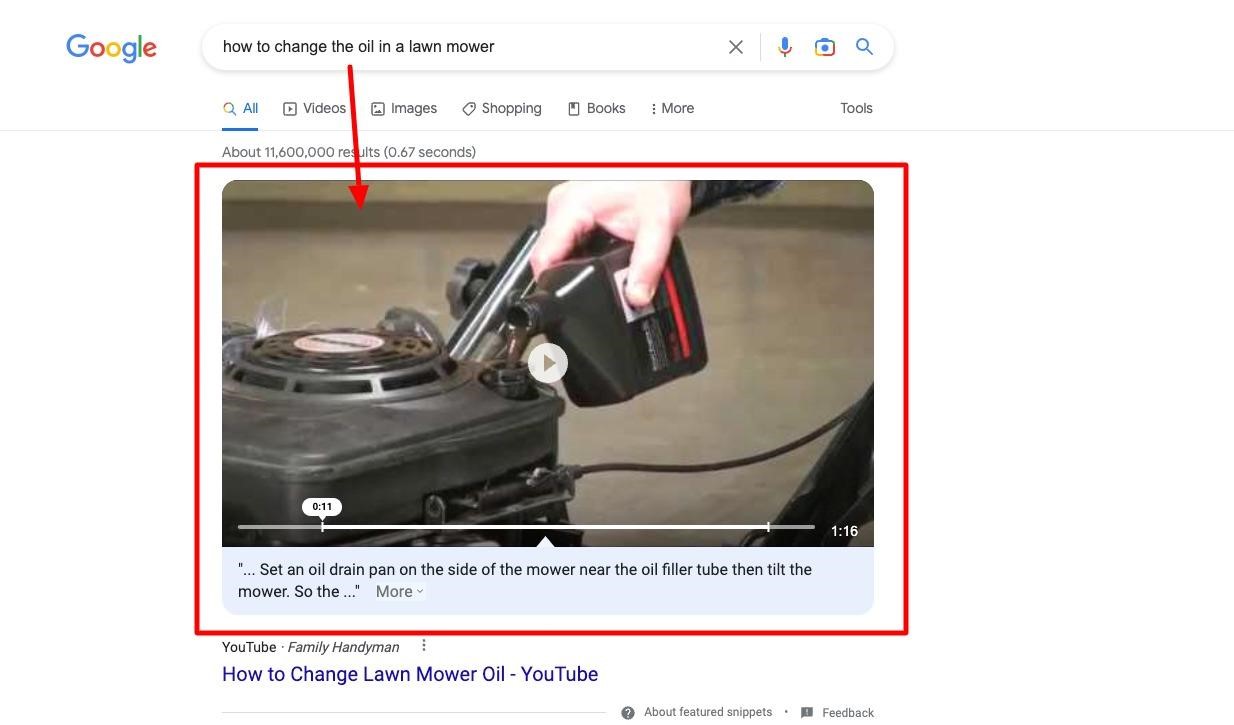Clear the search box with X icon
This screenshot has width=1234, height=725.
736,47
